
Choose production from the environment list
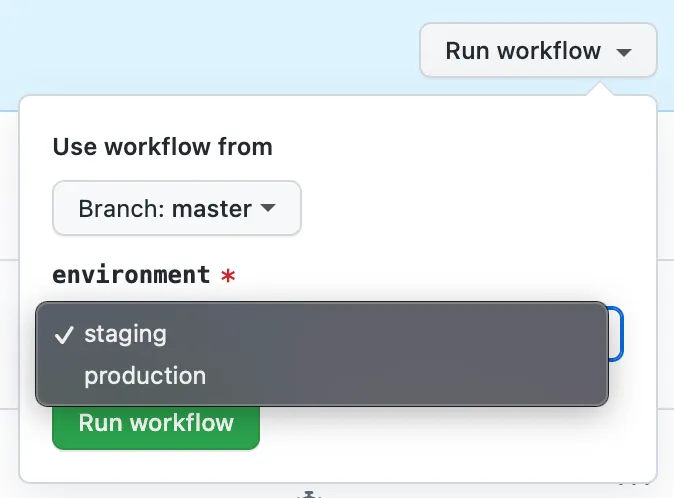click(x=145, y=376)
